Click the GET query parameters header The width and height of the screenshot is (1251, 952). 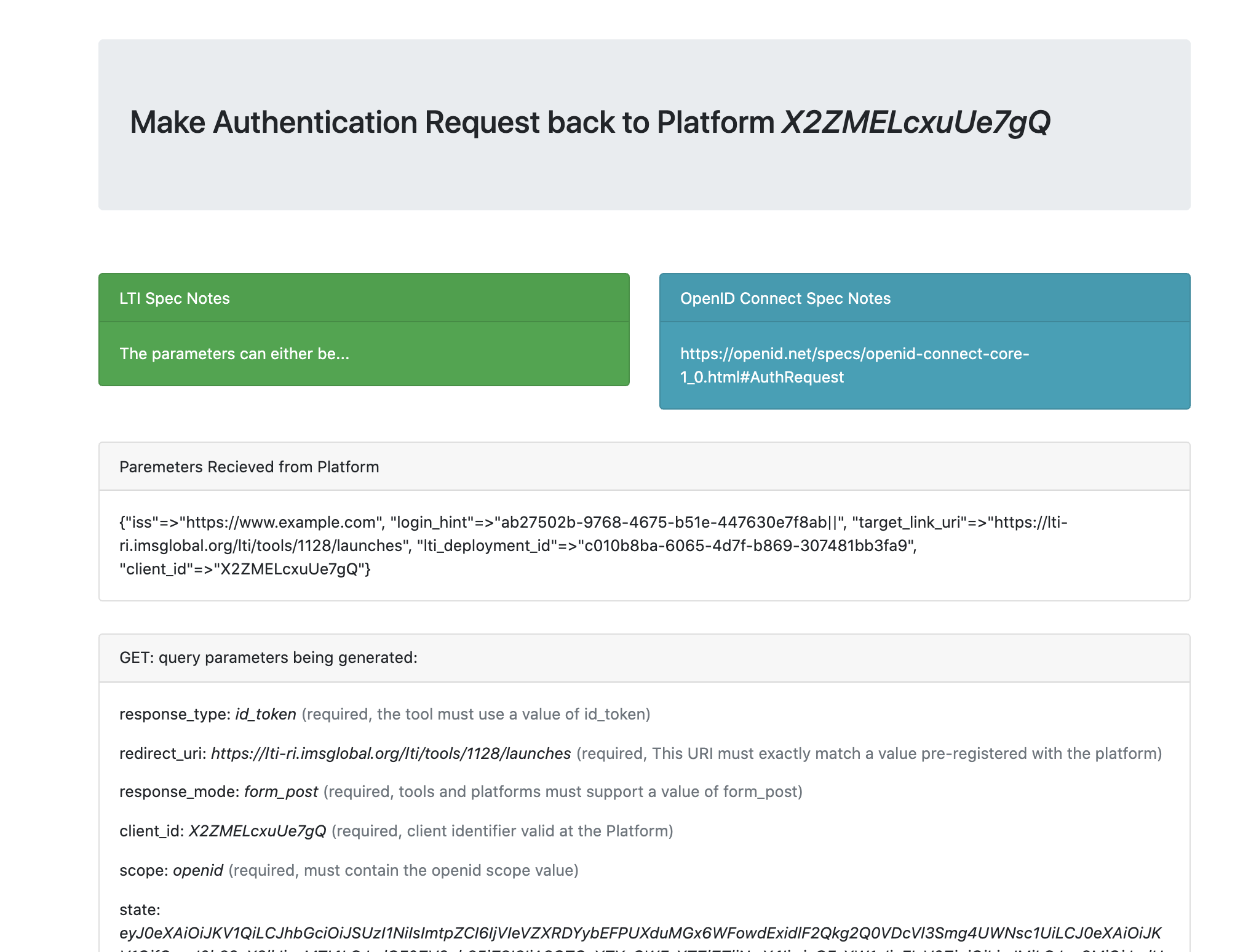pyautogui.click(x=268, y=657)
